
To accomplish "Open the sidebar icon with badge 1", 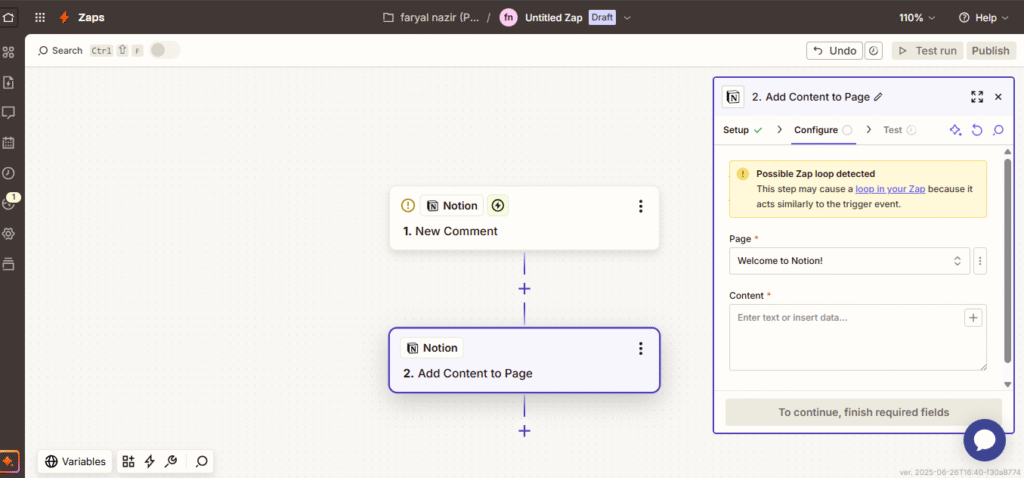I will pos(10,202).
